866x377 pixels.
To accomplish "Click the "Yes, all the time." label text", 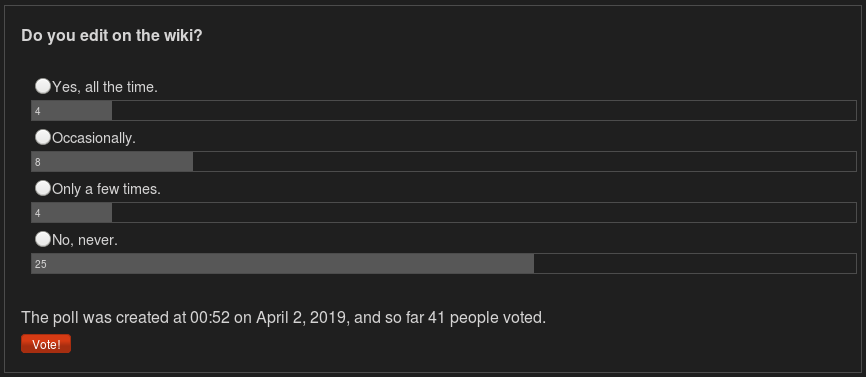I will pos(105,87).
